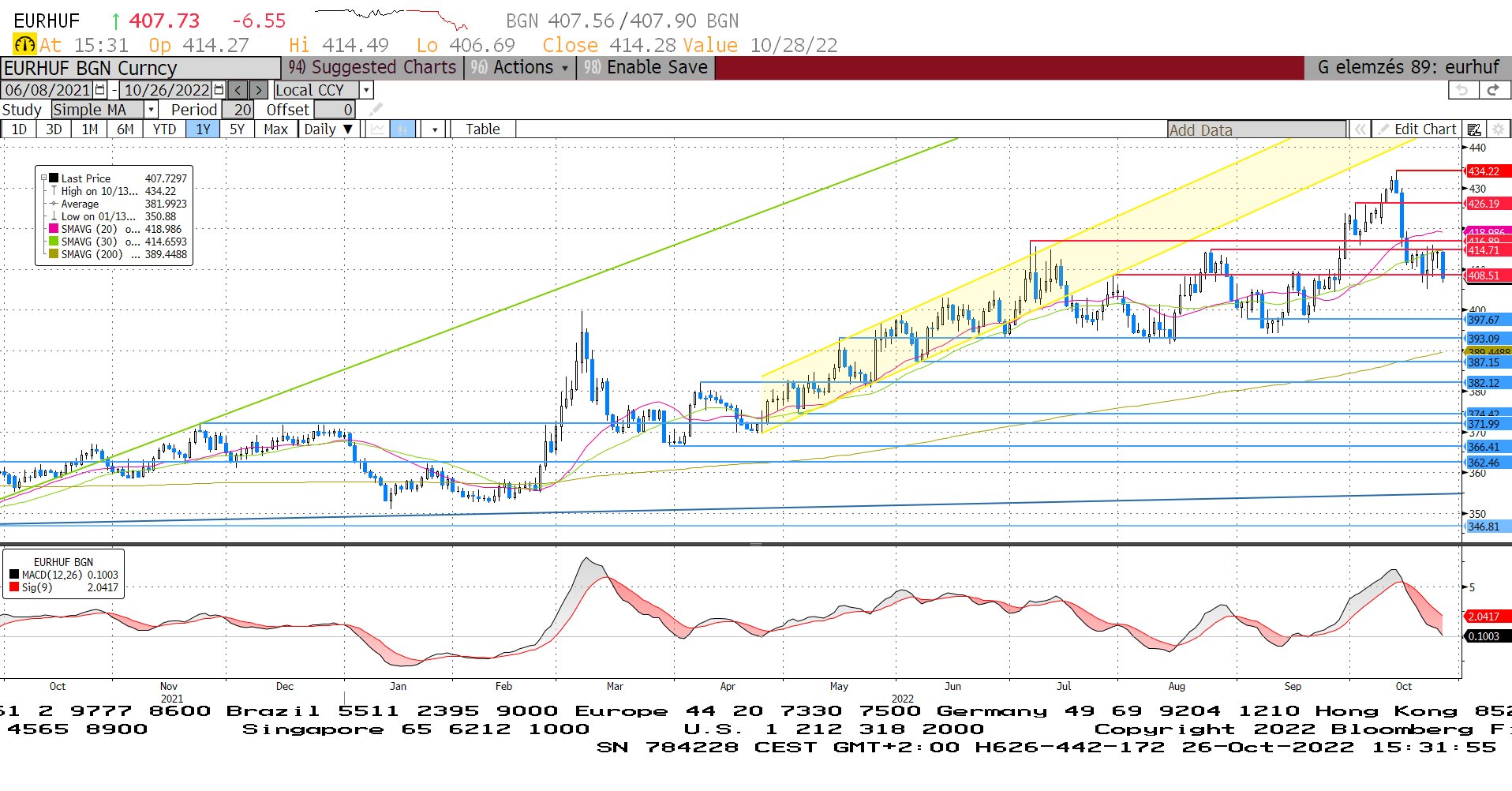This screenshot has width=1512, height=791.
Task: Click the magenta SMAVG (20) color swatch
Action: pyautogui.click(x=54, y=229)
